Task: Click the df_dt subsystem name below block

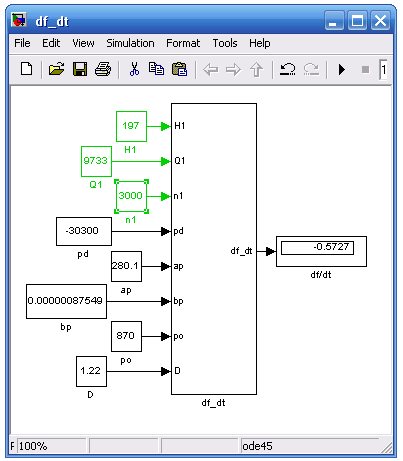Action: point(213,403)
